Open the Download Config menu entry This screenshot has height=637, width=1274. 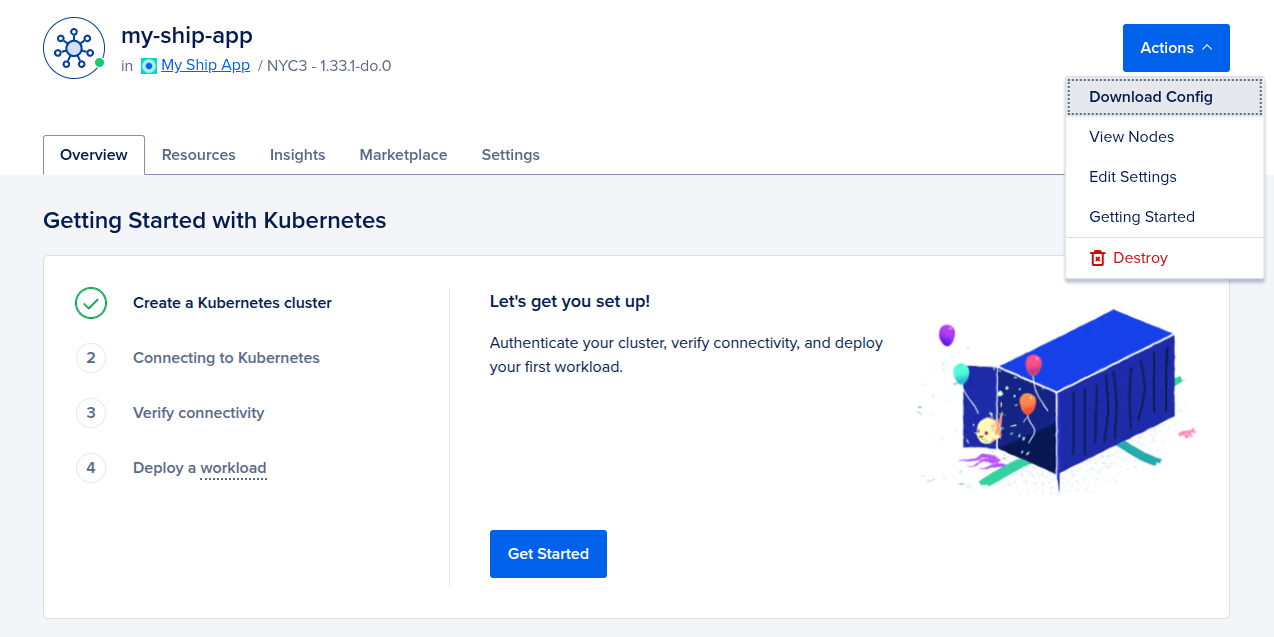pos(1150,96)
